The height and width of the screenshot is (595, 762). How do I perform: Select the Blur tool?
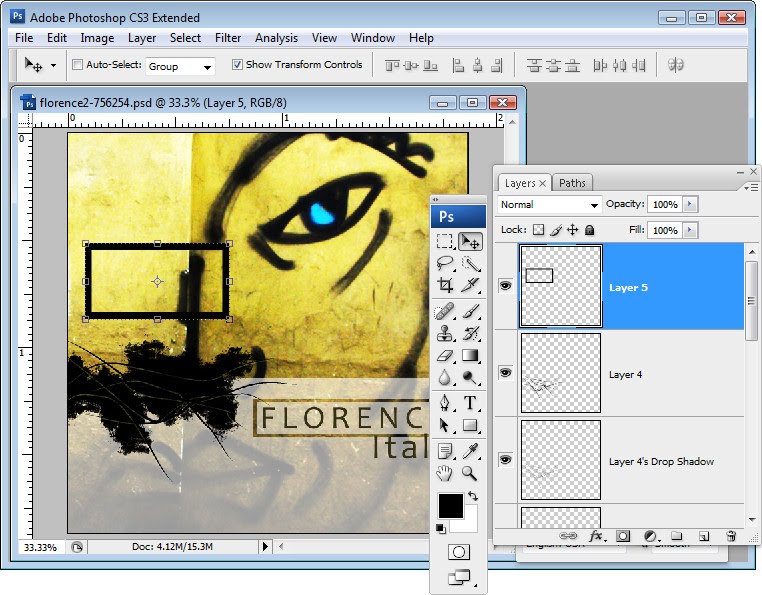click(445, 377)
